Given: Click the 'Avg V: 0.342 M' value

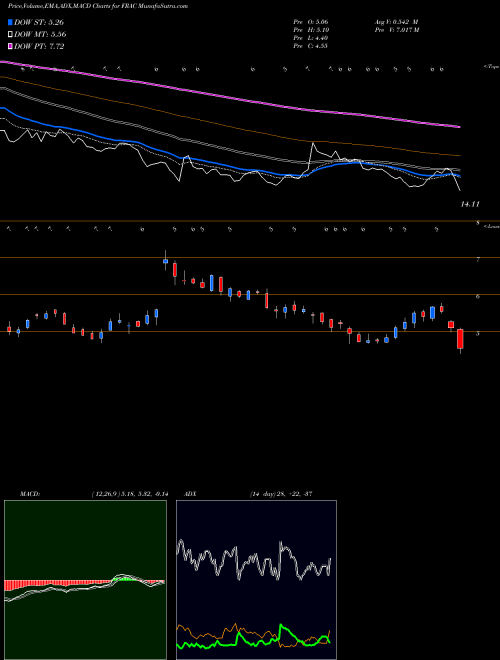Looking at the screenshot, I should [396, 22].
